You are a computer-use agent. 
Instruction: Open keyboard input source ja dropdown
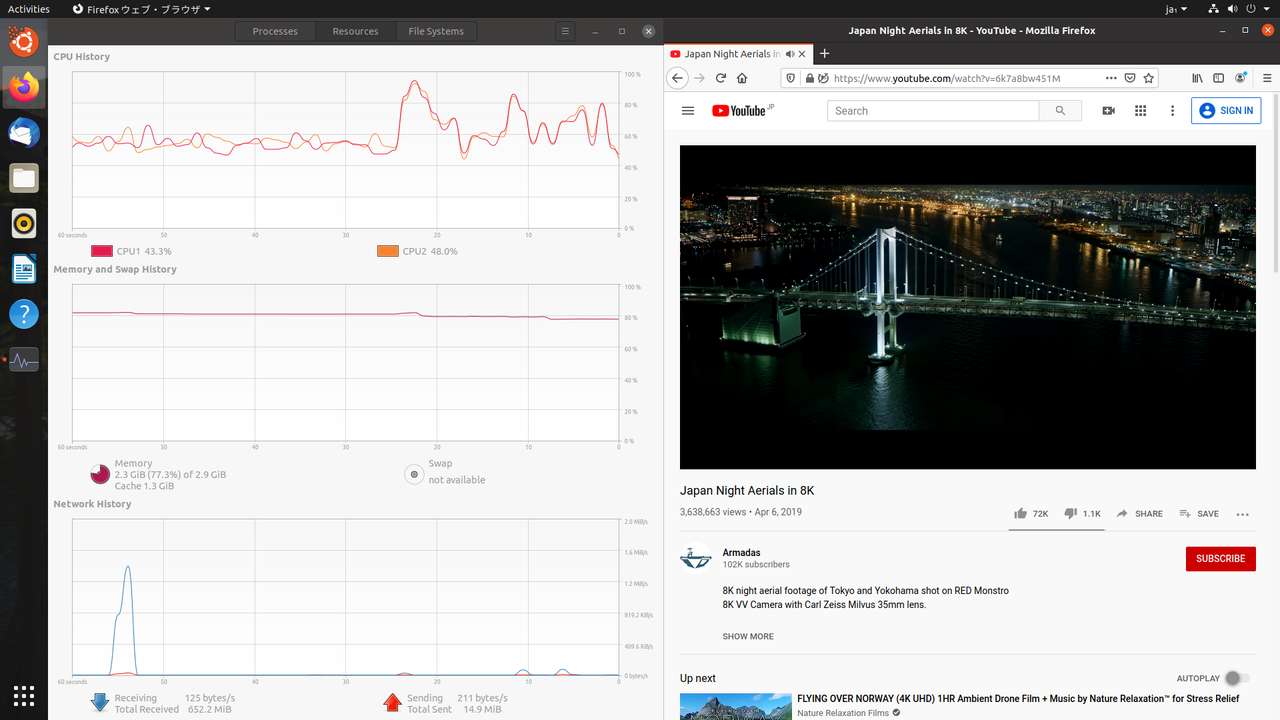tap(1177, 9)
